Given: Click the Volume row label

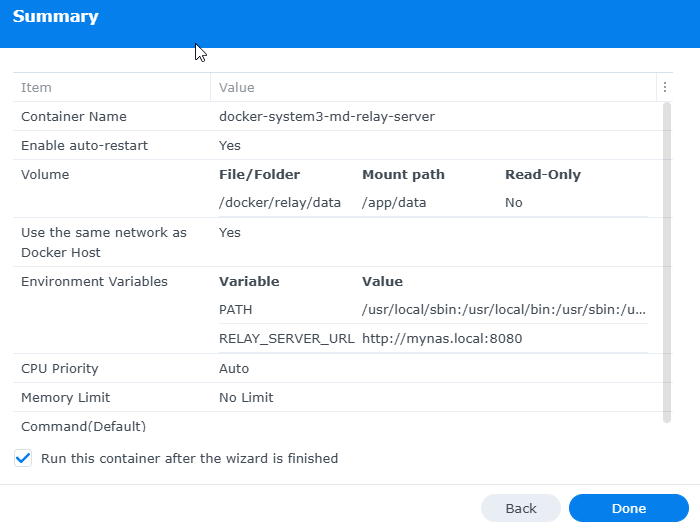Looking at the screenshot, I should [45, 175].
